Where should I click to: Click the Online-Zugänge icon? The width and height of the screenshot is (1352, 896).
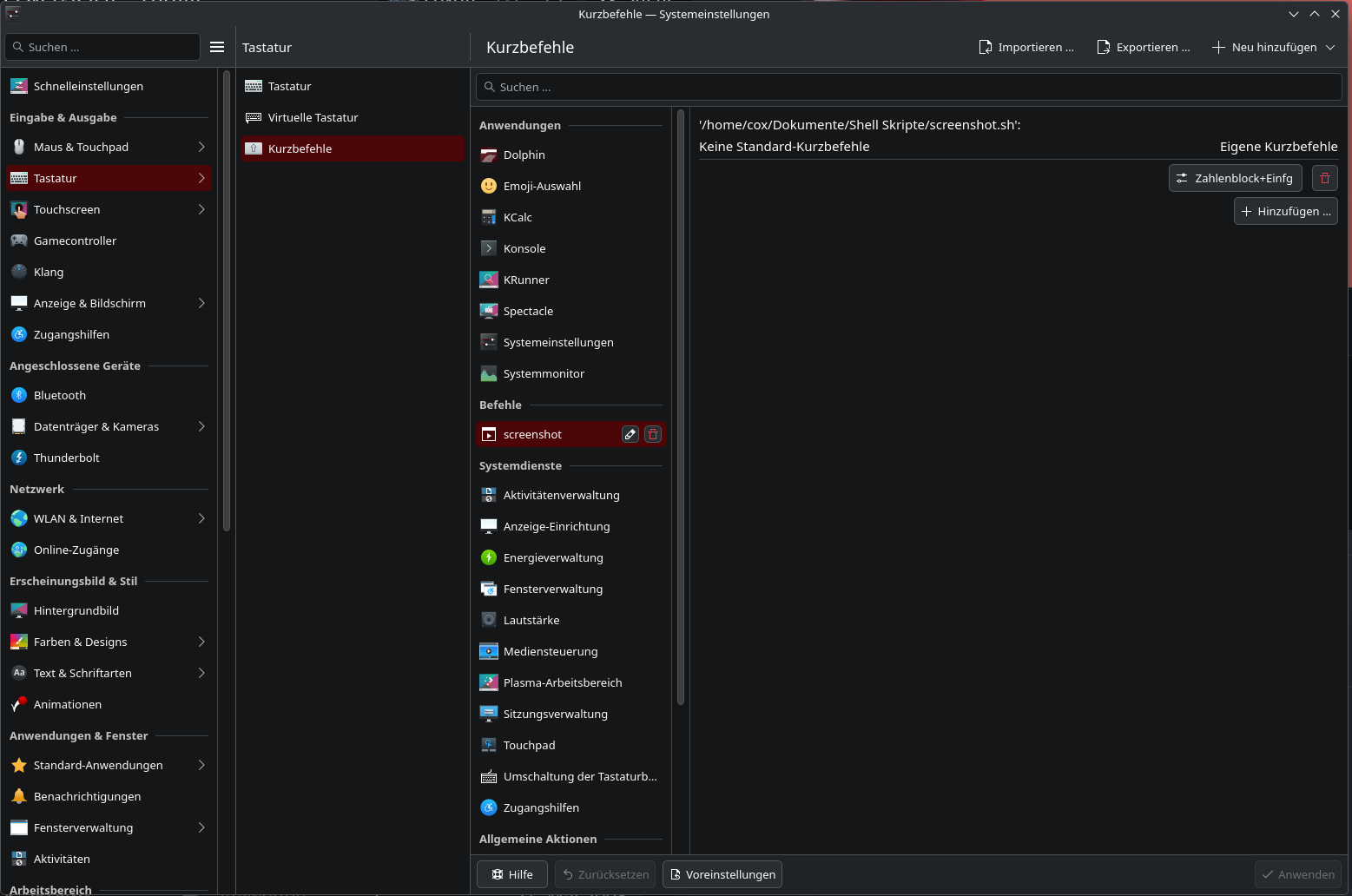click(x=19, y=550)
